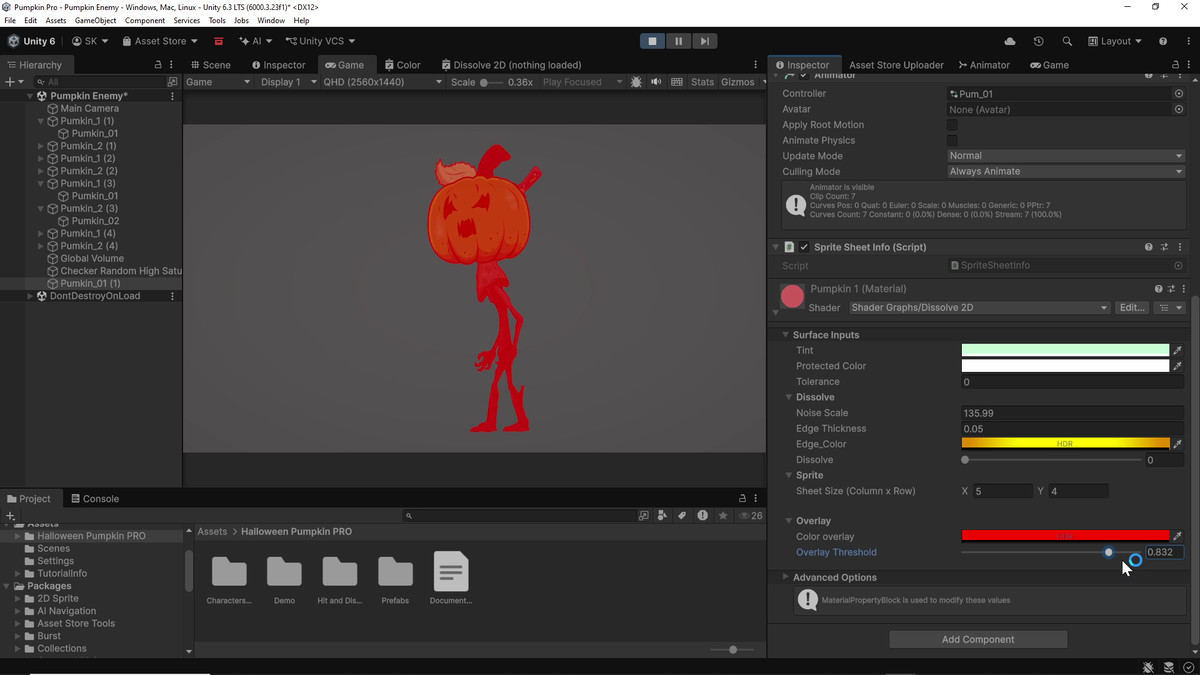The image size is (1200, 675).
Task: Pick Avatar object with the circle picker
Action: pos(1178,109)
